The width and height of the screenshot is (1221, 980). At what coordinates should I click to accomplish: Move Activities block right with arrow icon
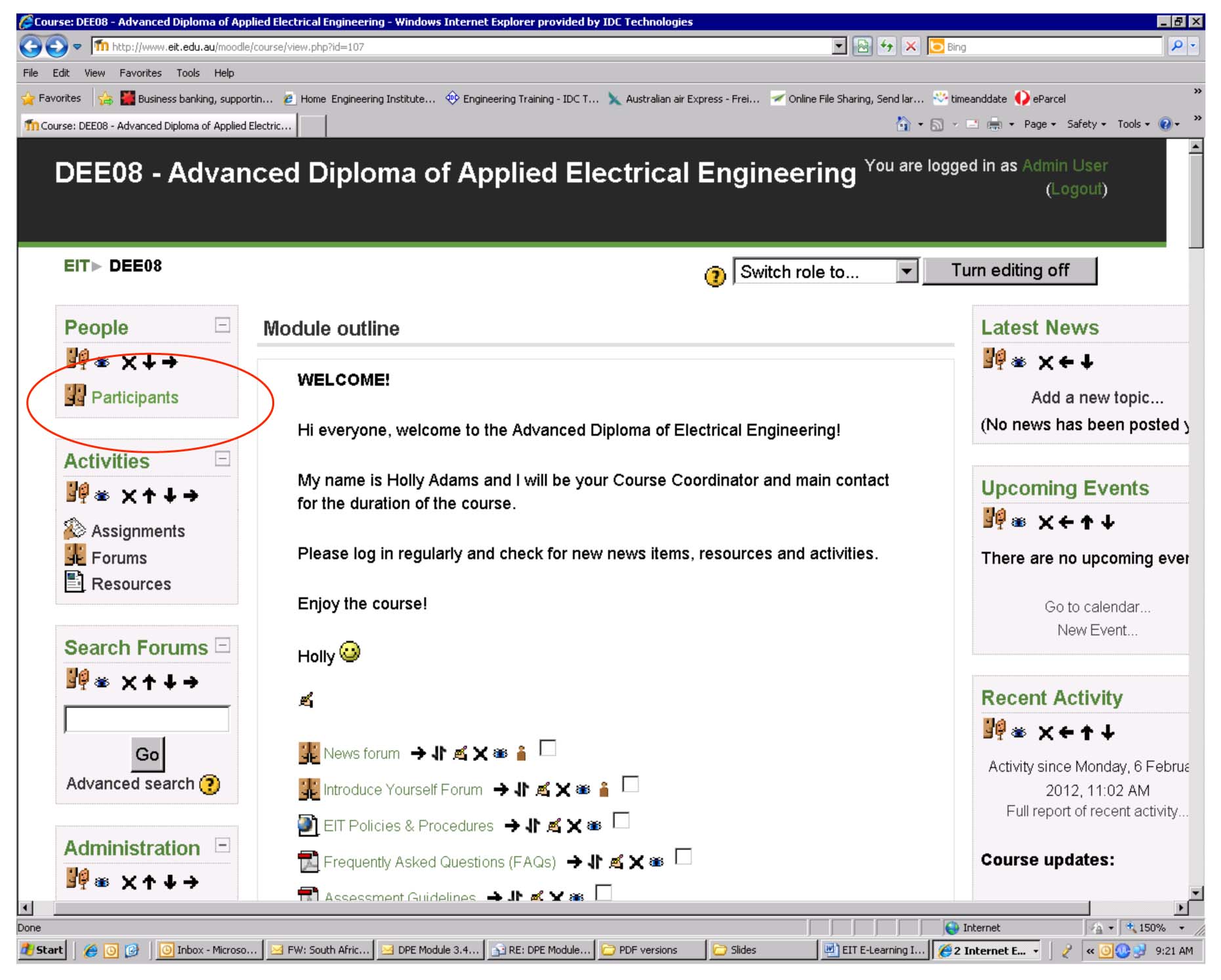[191, 496]
